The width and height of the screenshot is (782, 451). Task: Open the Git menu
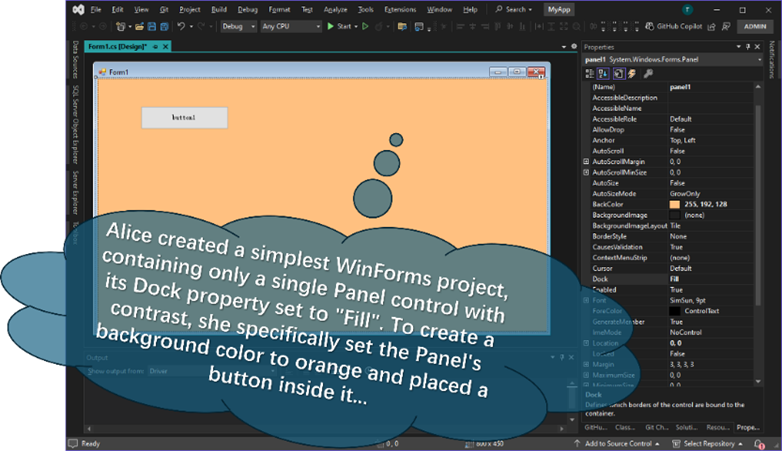point(164,9)
